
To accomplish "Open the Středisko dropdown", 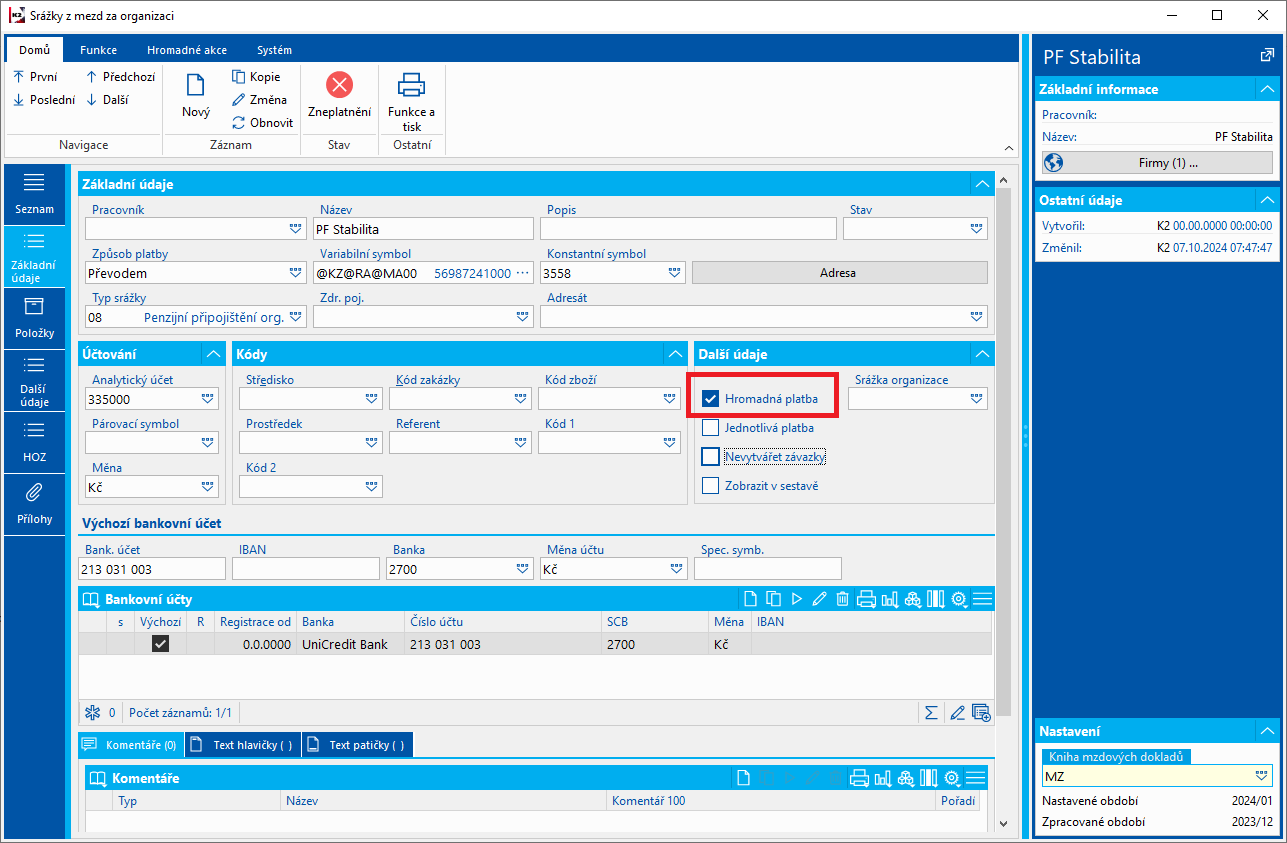I will point(372,399).
